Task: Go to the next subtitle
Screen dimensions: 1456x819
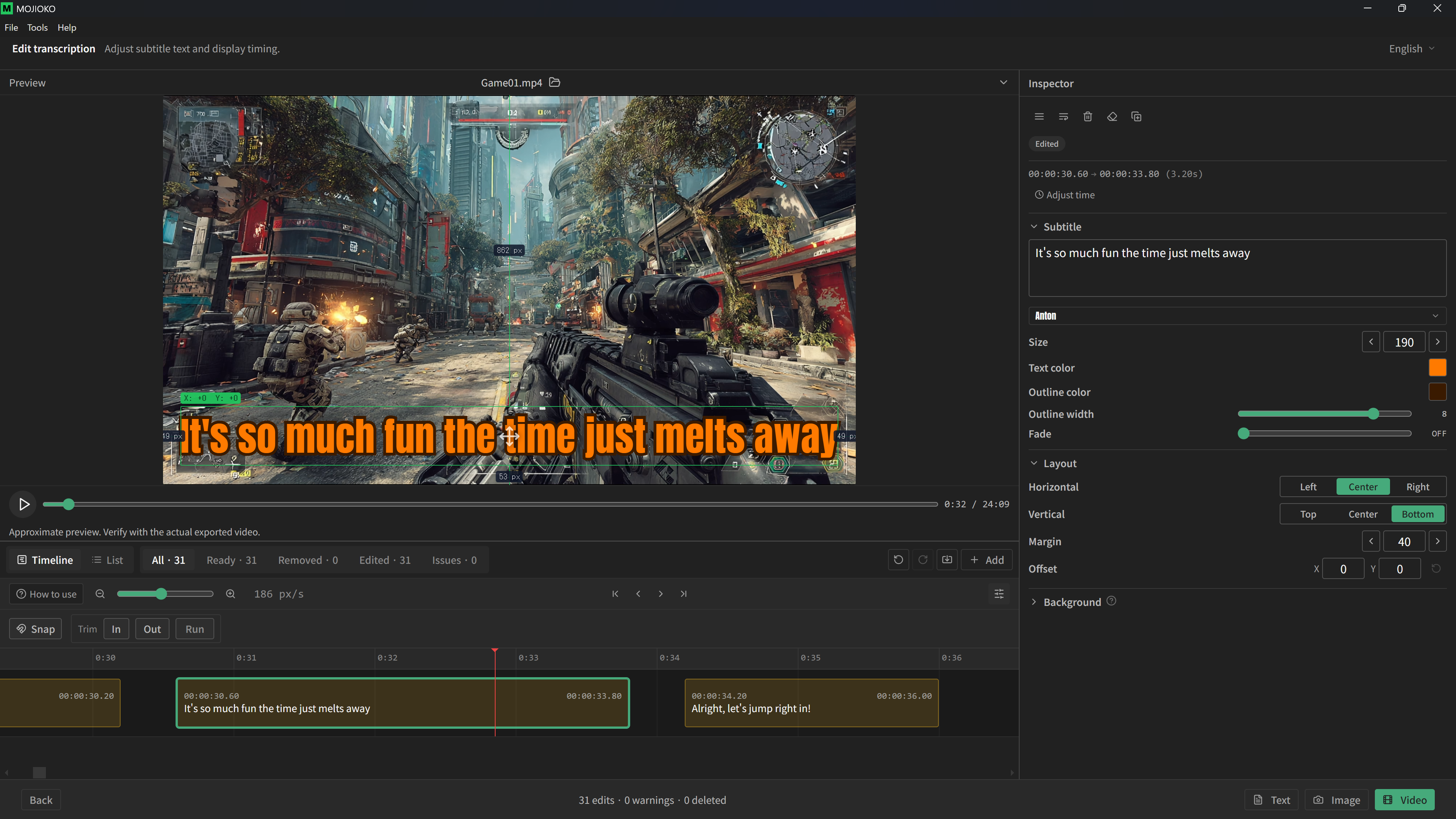Action: click(x=661, y=593)
